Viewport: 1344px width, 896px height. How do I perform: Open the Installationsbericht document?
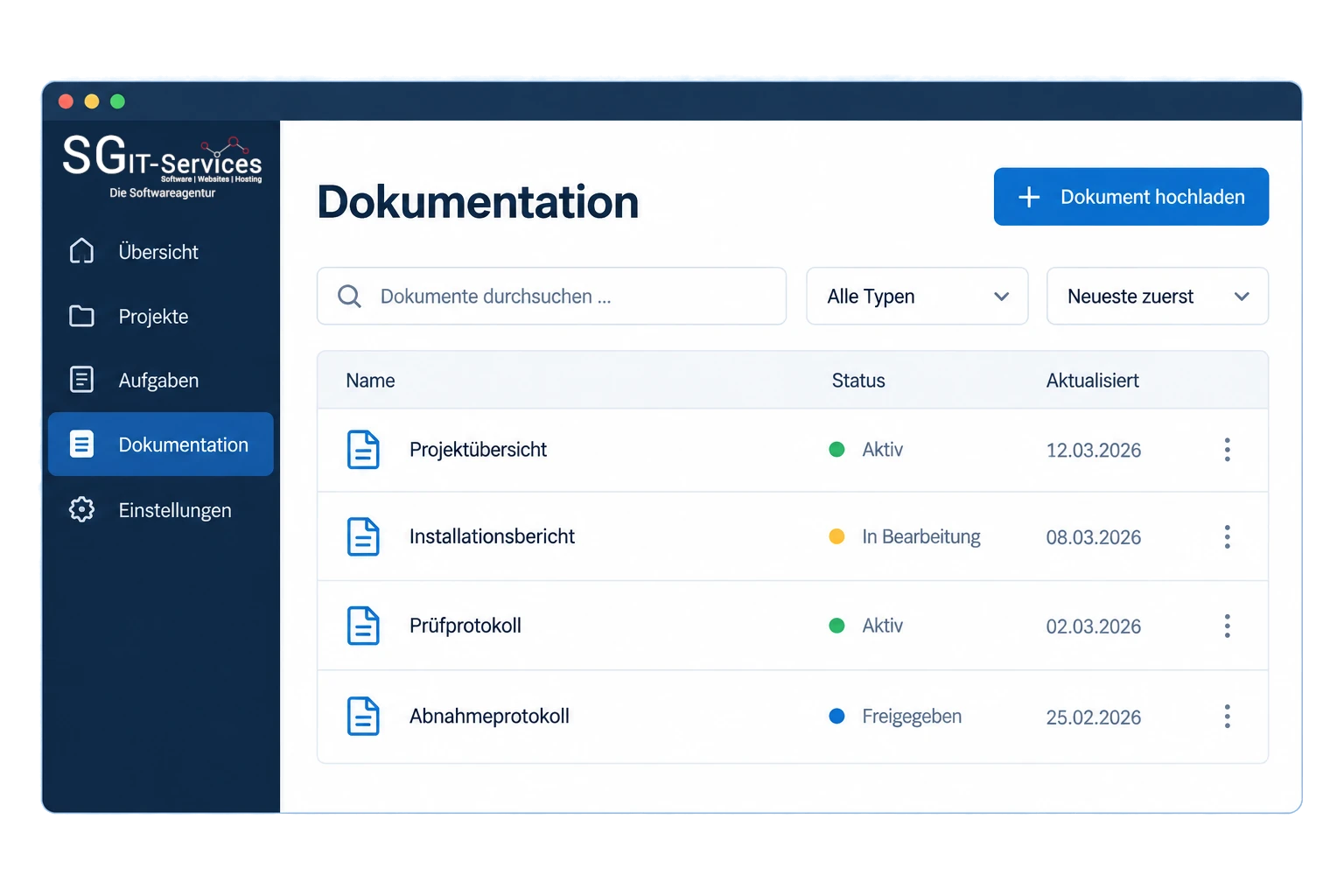click(x=492, y=536)
